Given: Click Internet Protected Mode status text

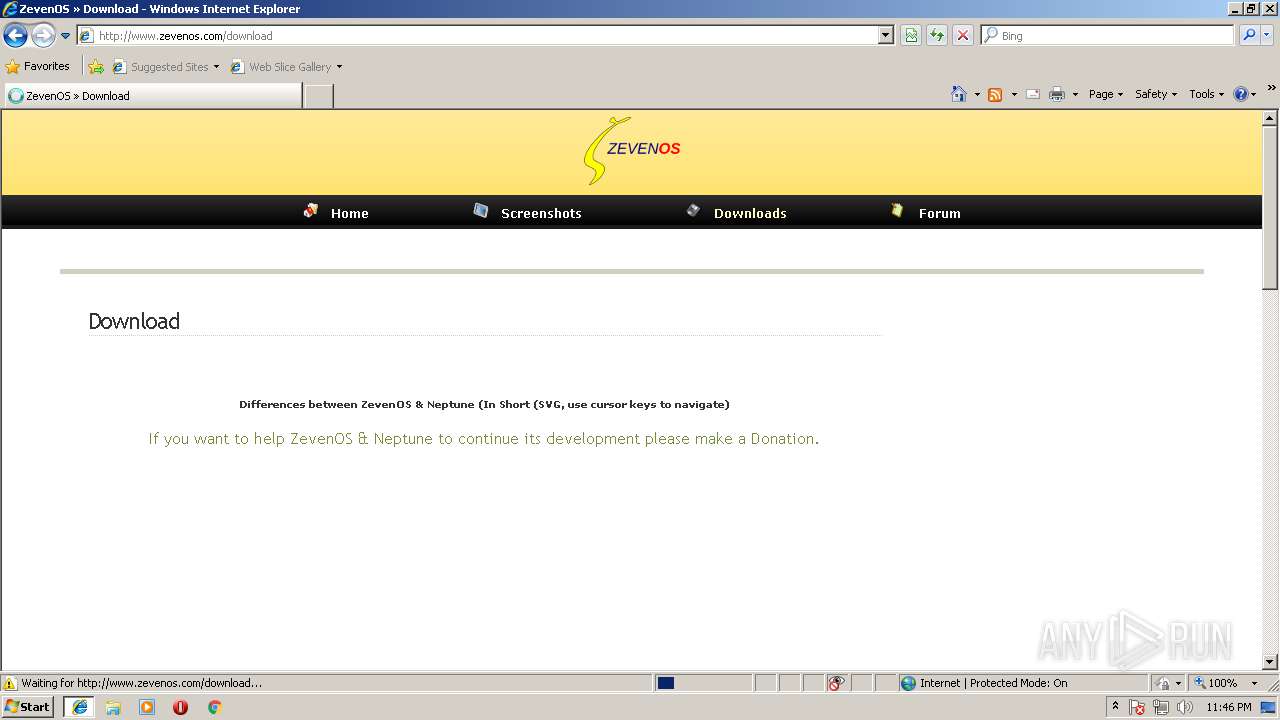Looking at the screenshot, I should (994, 683).
